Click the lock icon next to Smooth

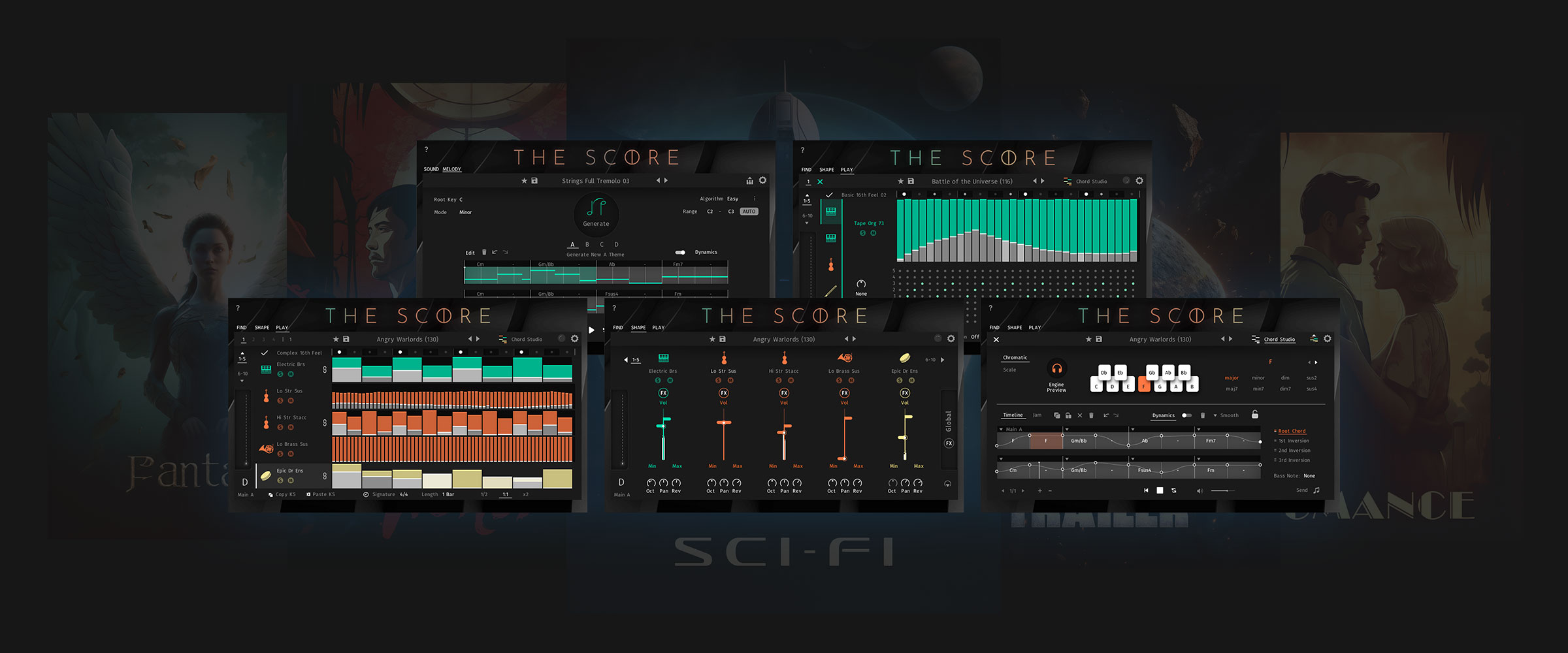click(x=1254, y=415)
